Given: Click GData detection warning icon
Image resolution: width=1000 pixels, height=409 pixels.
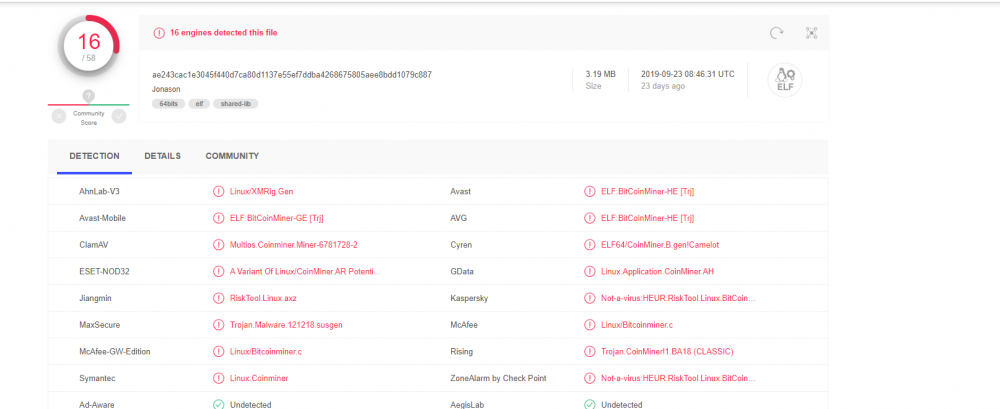Looking at the screenshot, I should click(589, 272).
